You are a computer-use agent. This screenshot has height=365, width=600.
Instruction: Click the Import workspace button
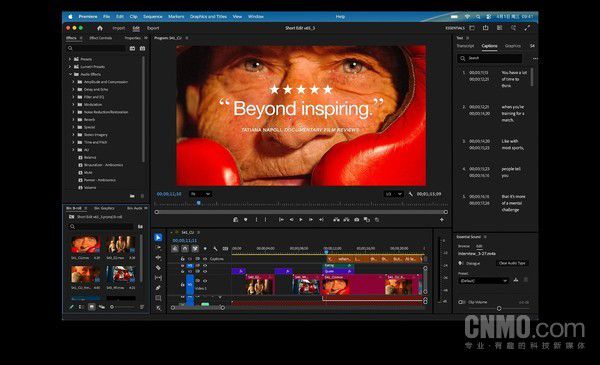pos(119,28)
